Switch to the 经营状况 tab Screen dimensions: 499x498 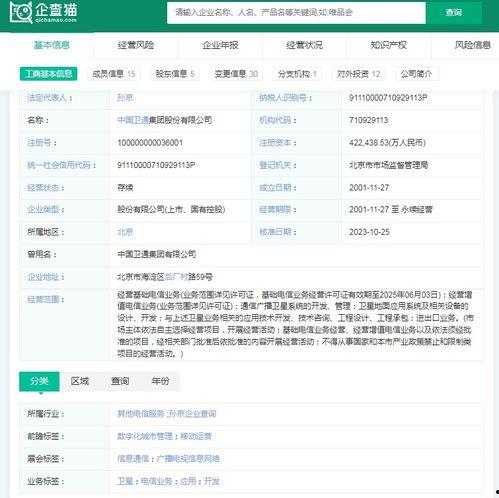pos(304,45)
